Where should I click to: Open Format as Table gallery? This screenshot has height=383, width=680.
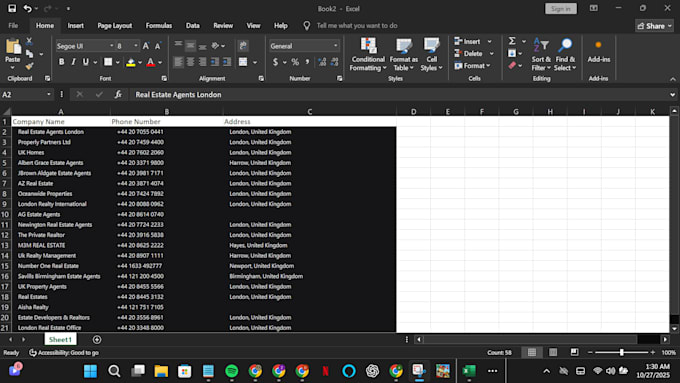403,55
